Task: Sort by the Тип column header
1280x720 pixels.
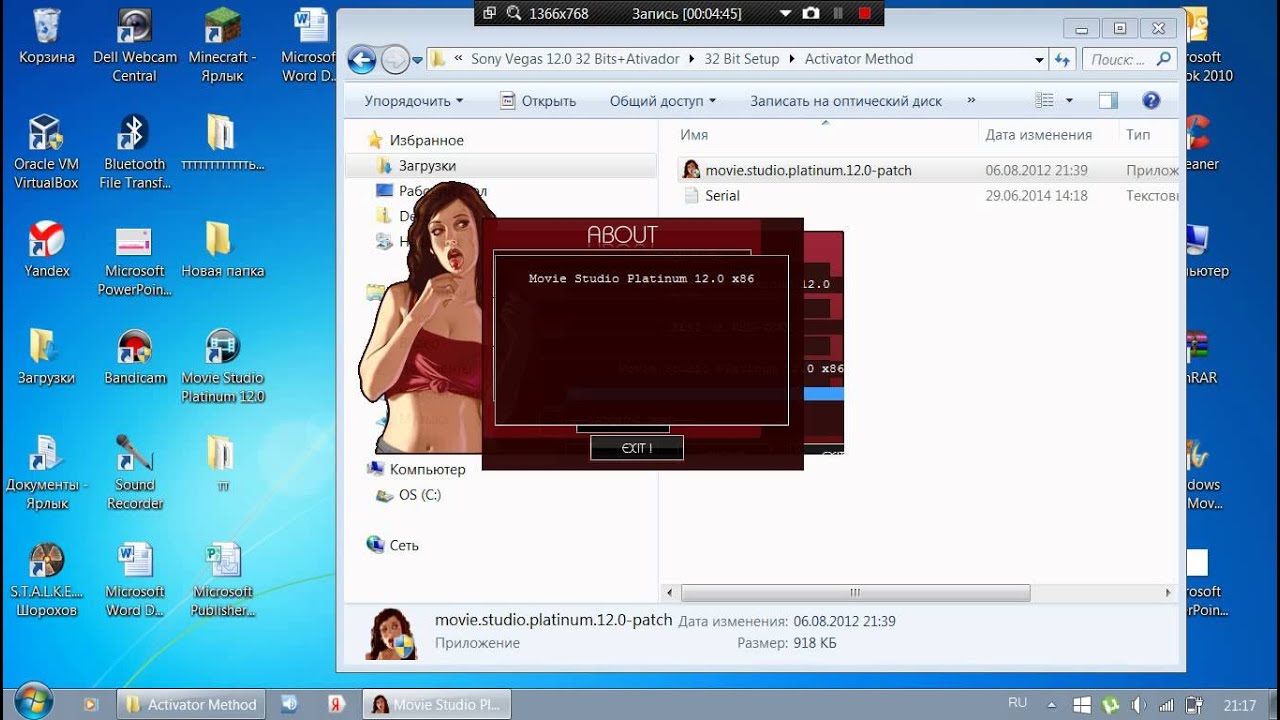Action: coord(1138,134)
